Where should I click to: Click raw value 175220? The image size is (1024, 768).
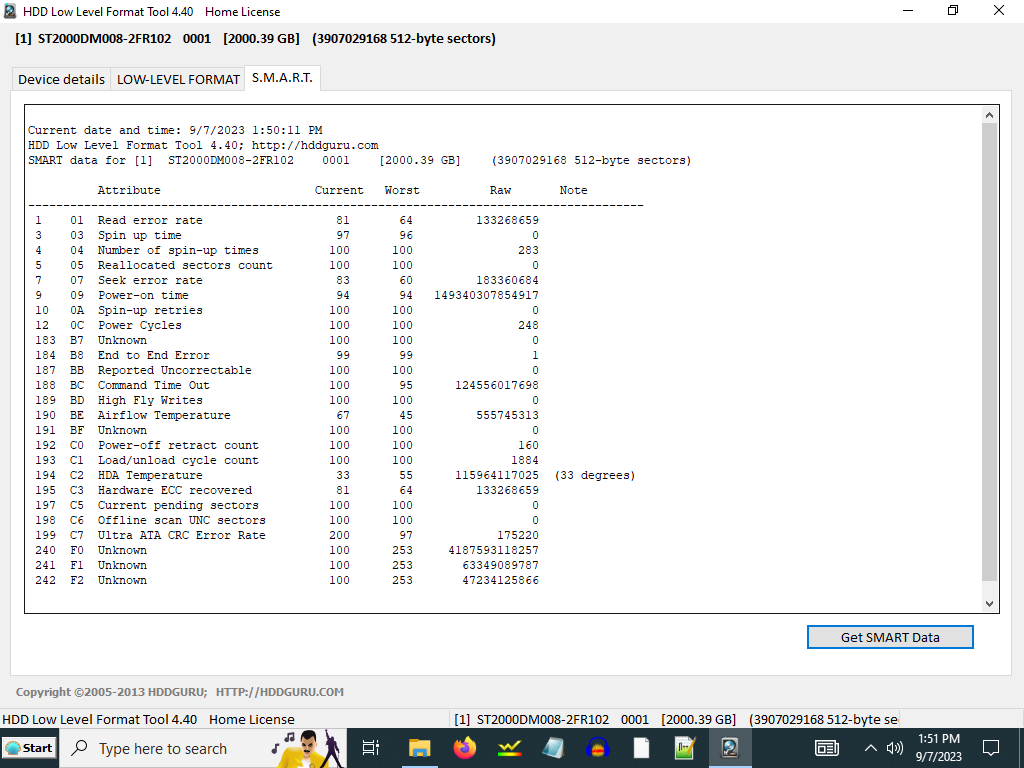pyautogui.click(x=518, y=536)
